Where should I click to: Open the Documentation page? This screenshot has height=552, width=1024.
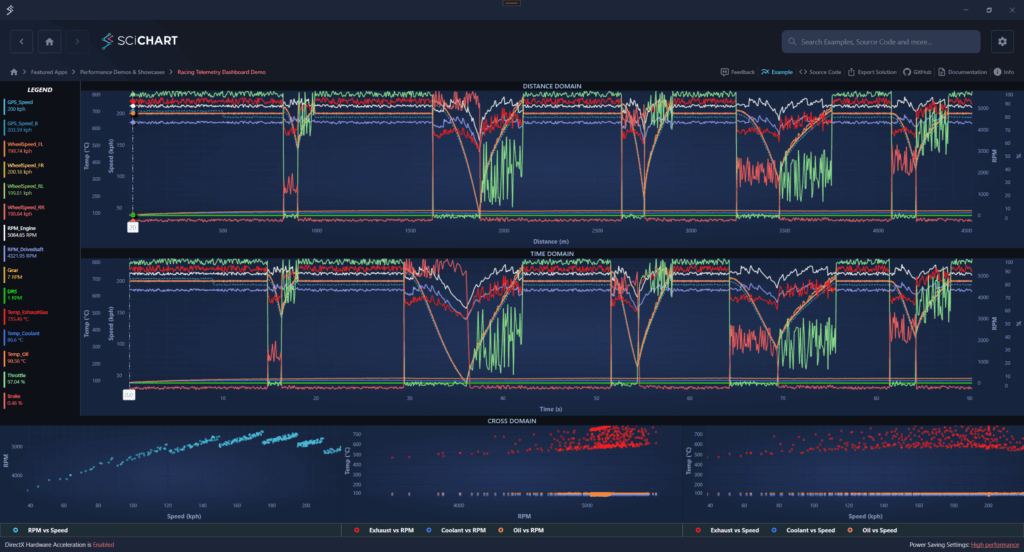click(x=963, y=72)
